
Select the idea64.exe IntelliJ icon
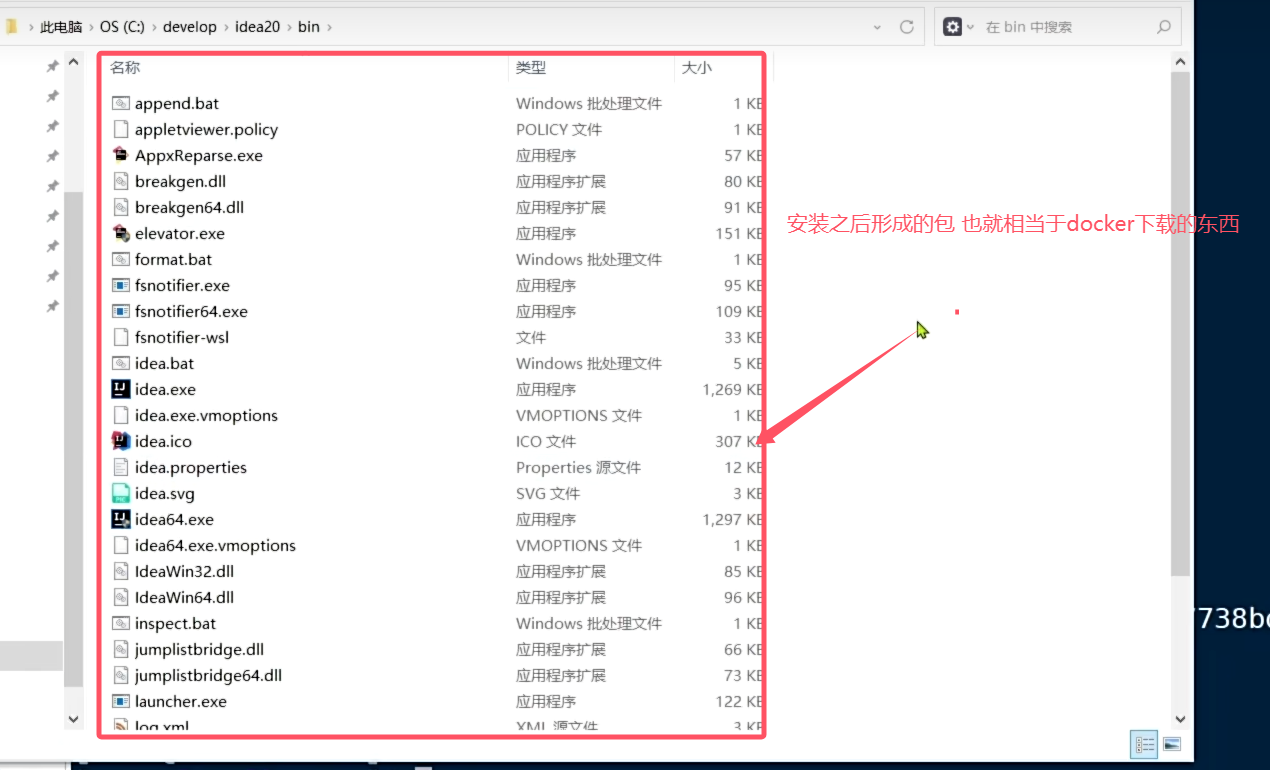[121, 519]
